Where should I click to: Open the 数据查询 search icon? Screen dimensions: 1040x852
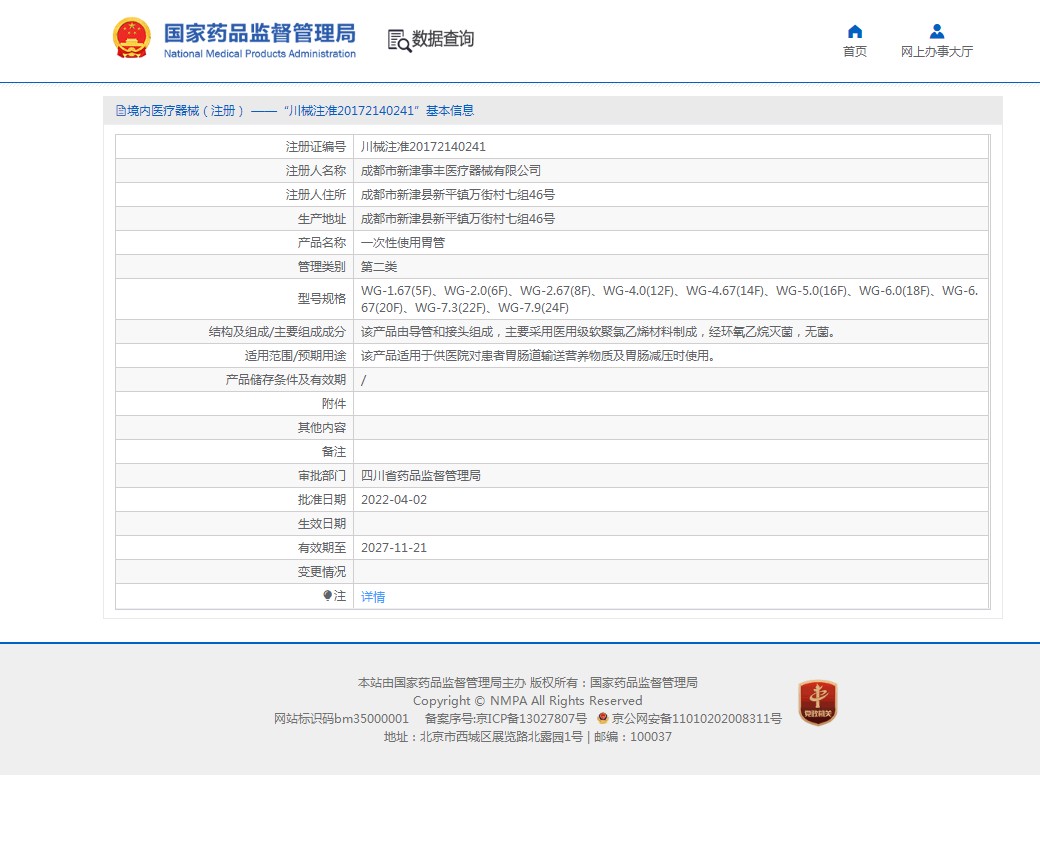point(399,40)
